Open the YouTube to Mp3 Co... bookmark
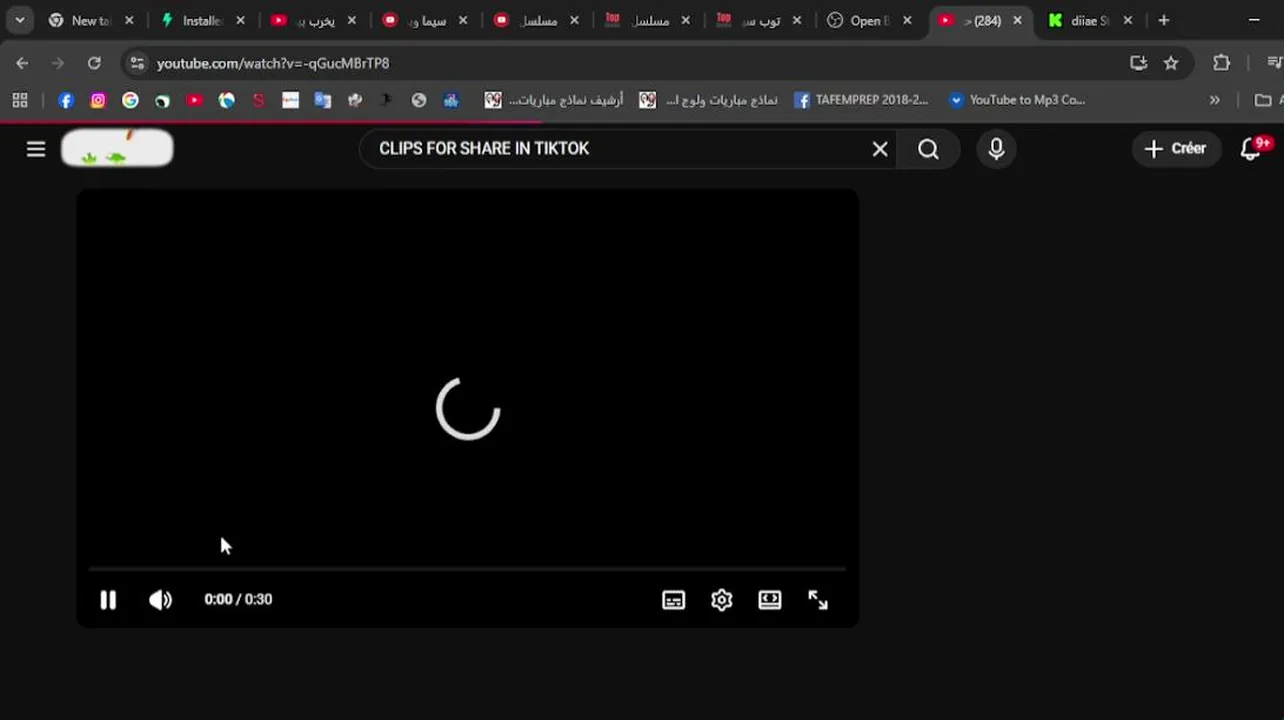 pyautogui.click(x=1016, y=100)
